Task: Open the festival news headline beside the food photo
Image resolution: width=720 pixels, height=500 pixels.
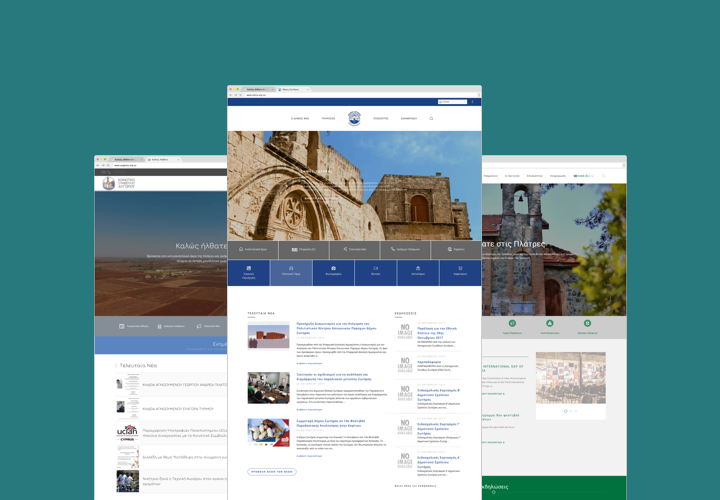Action: [331, 423]
